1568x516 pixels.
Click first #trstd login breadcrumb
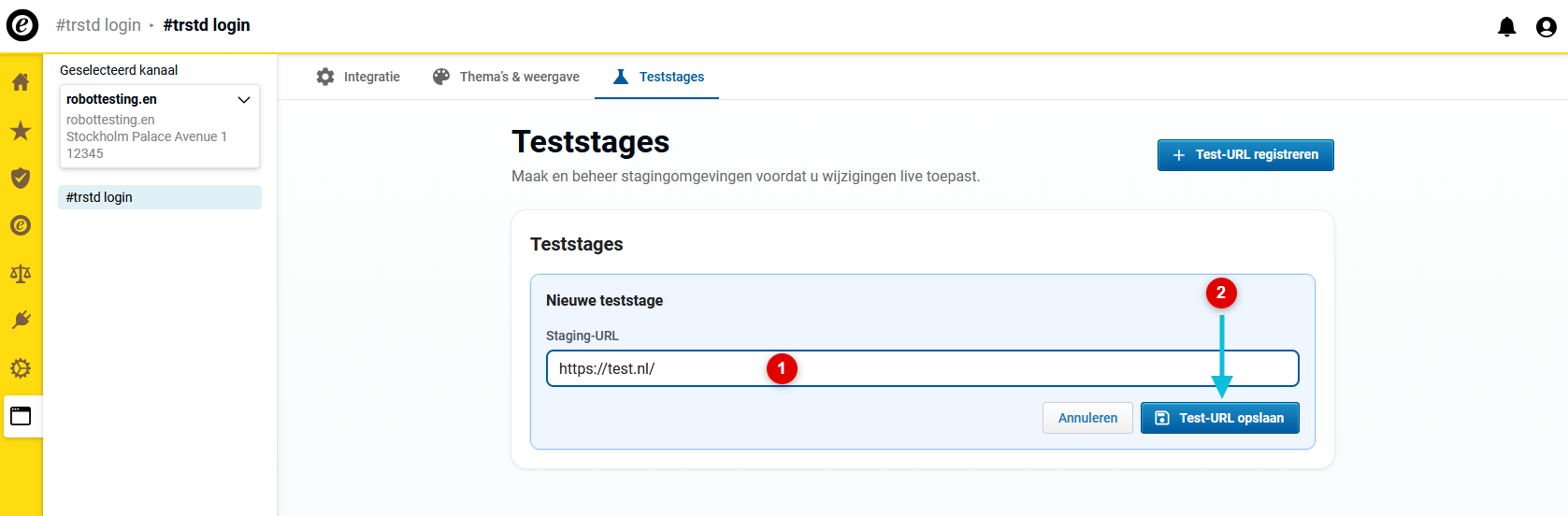[98, 25]
